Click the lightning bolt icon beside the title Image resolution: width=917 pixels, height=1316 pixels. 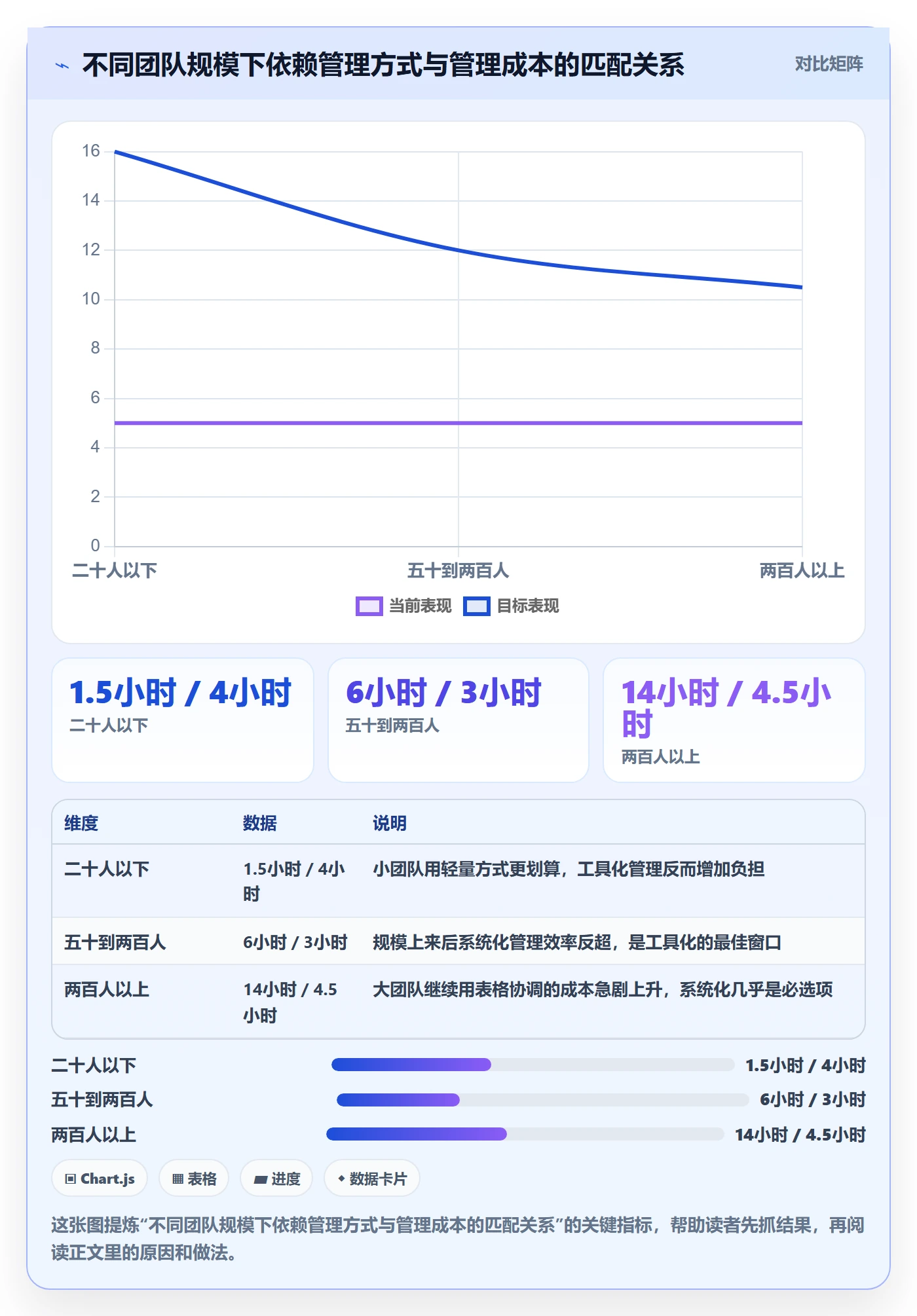(62, 65)
